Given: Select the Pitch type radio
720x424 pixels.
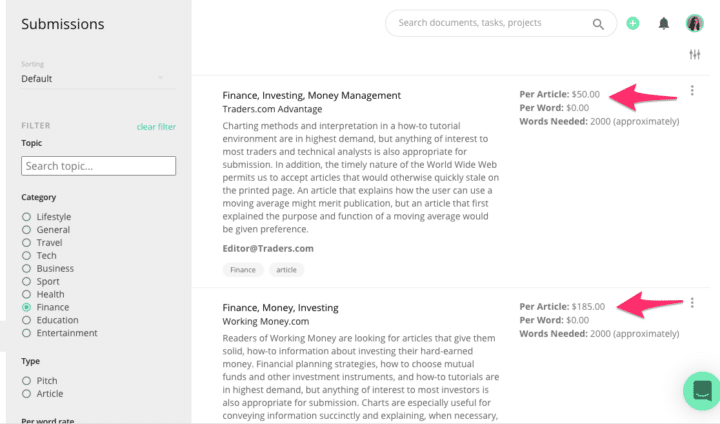Looking at the screenshot, I should coord(27,381).
